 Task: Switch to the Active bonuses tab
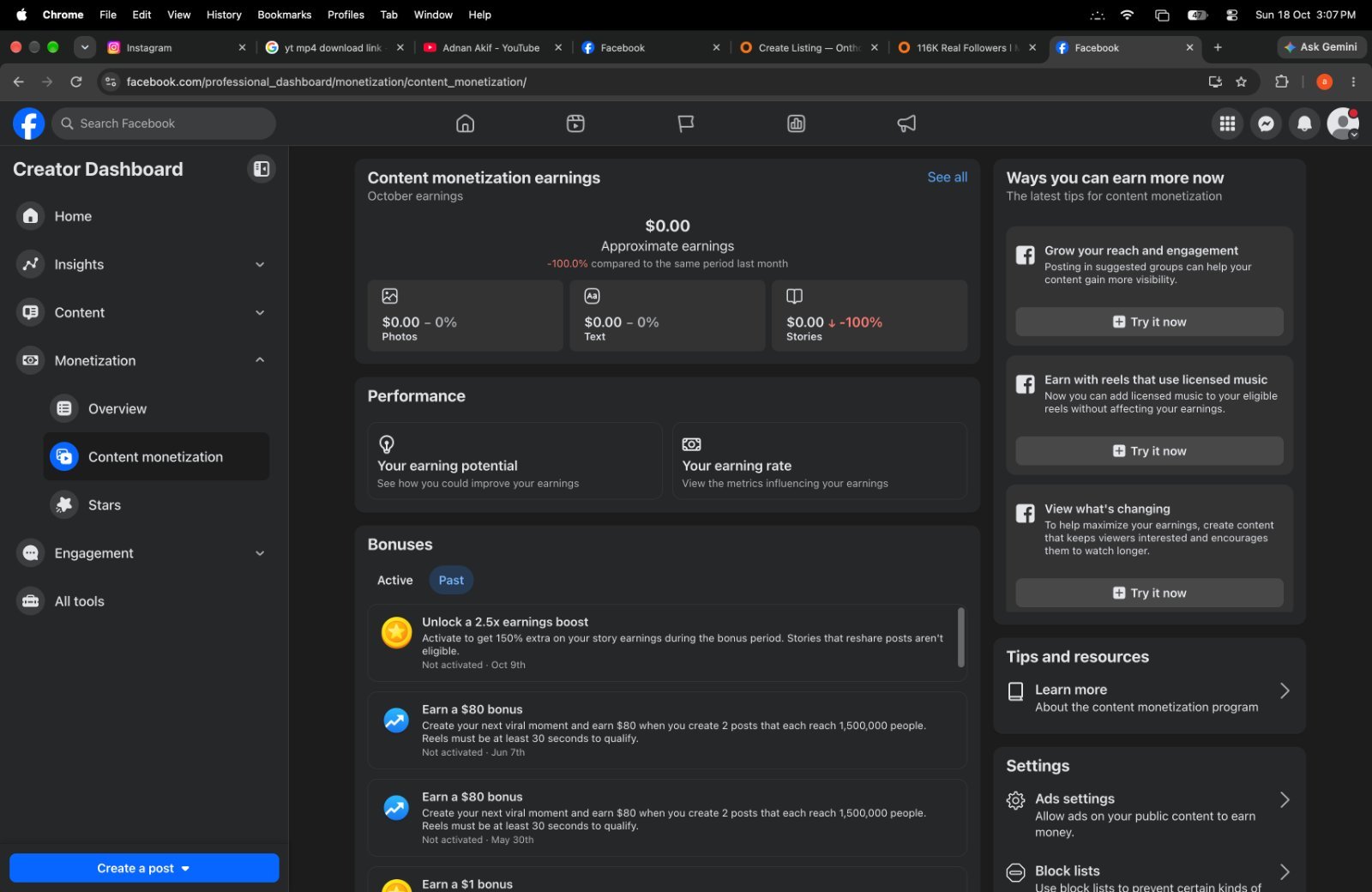pos(395,581)
